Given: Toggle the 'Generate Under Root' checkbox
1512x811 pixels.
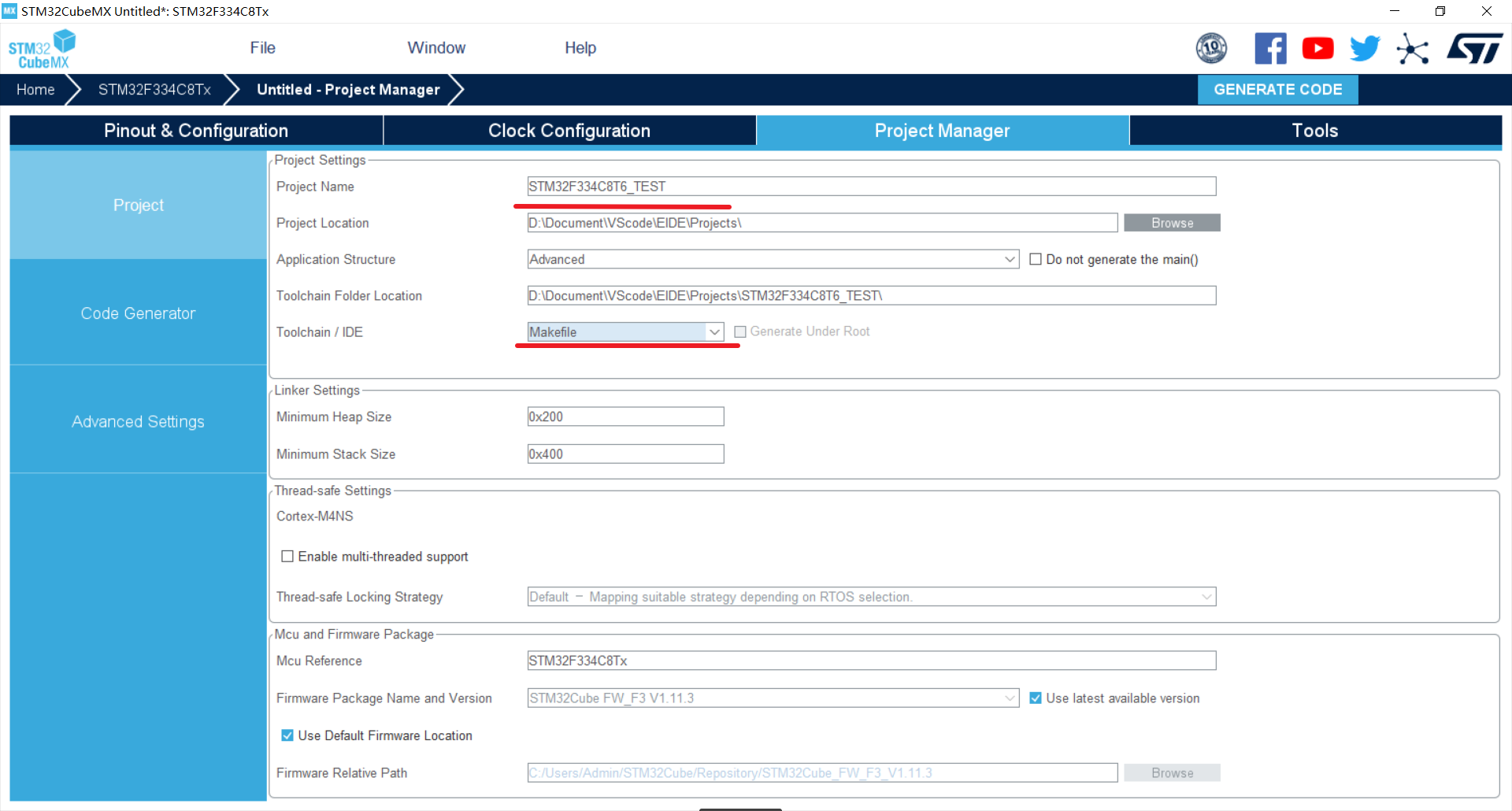Looking at the screenshot, I should [x=740, y=331].
